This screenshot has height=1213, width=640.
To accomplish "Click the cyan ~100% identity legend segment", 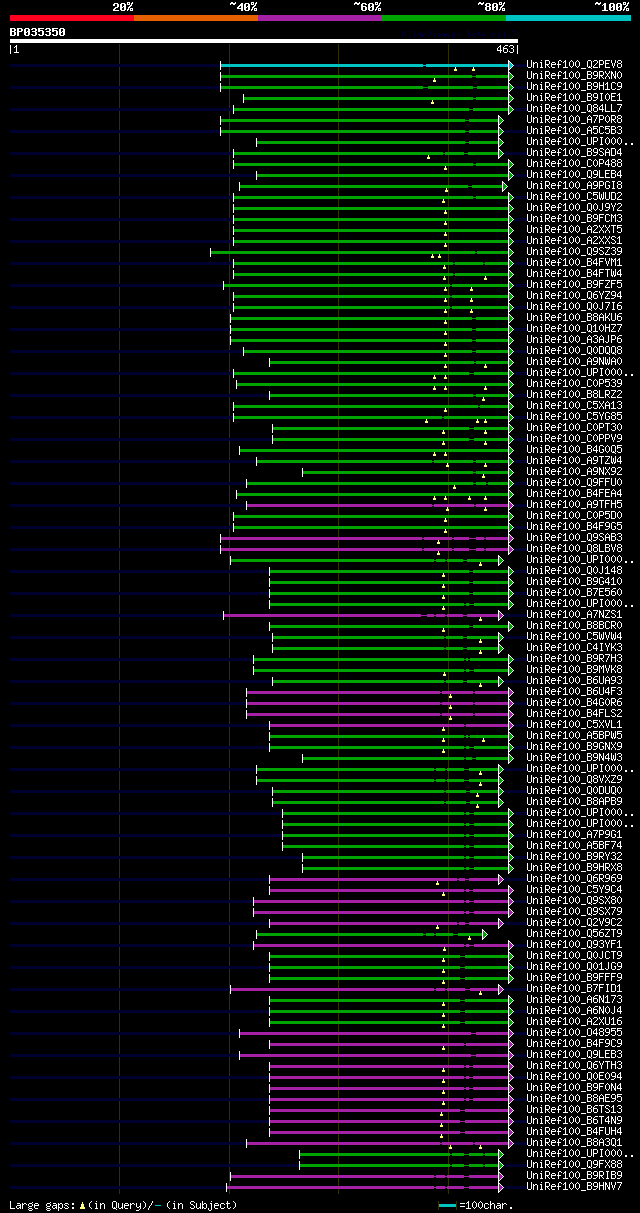I will pos(568,18).
